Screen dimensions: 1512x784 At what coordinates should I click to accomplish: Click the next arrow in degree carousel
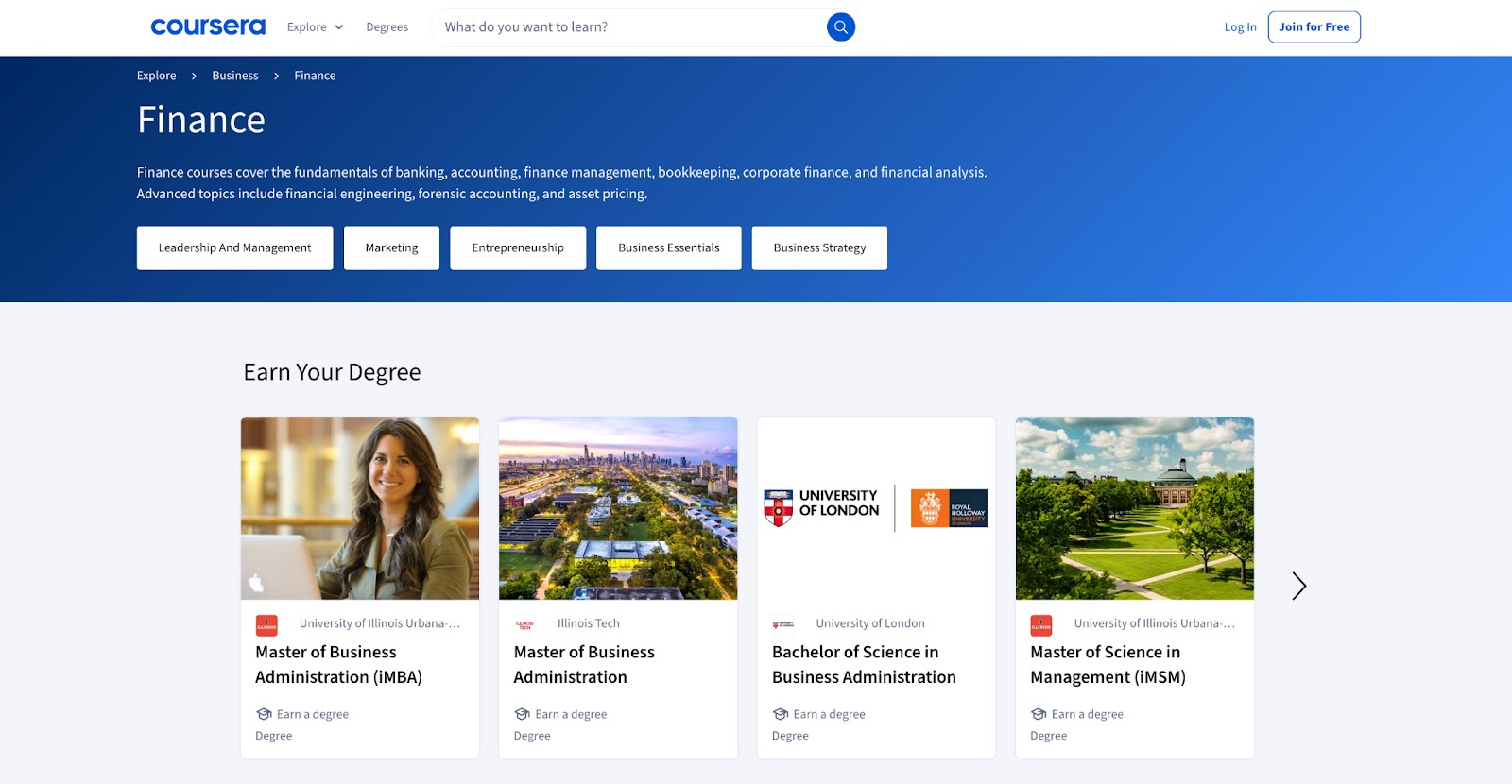[x=1298, y=587]
